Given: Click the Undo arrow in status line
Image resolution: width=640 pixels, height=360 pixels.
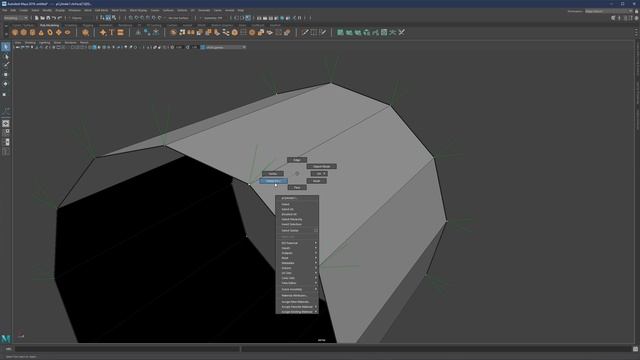Looking at the screenshot, I should point(54,18).
